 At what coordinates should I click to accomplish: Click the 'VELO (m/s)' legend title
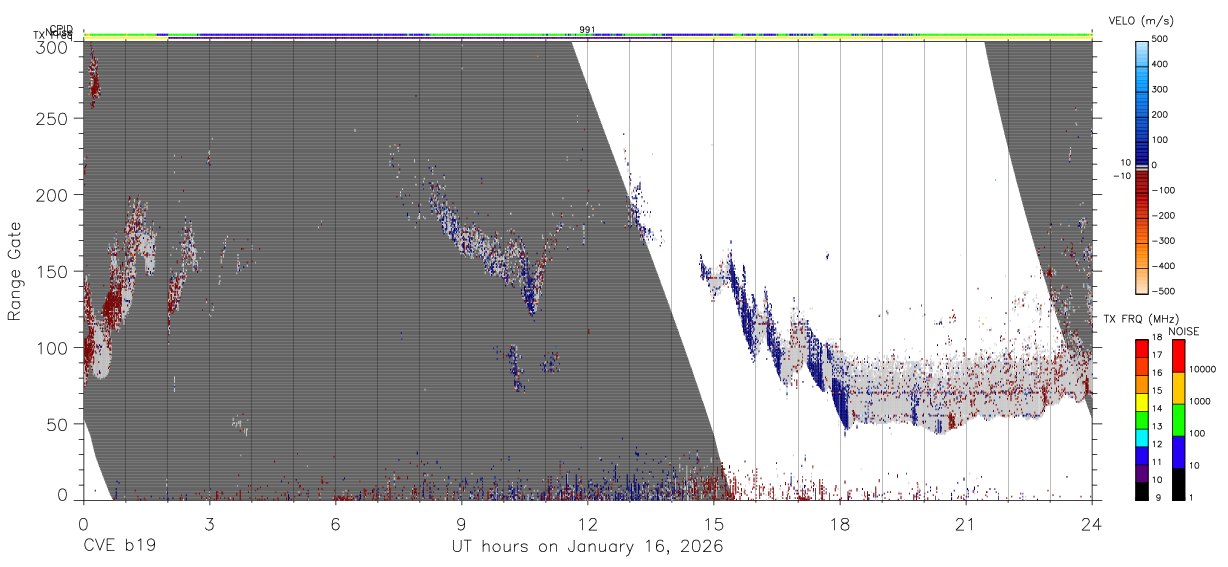point(1141,21)
